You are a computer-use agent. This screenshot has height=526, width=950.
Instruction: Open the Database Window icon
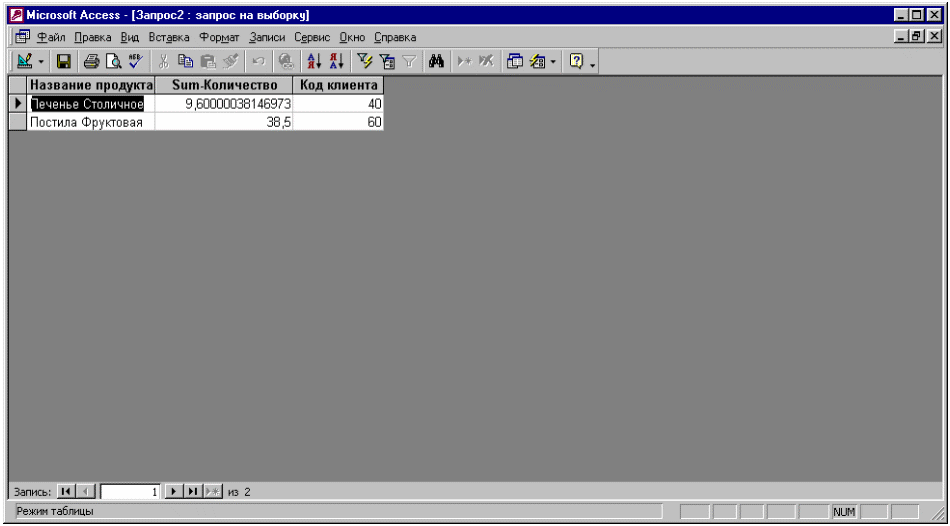click(x=515, y=61)
